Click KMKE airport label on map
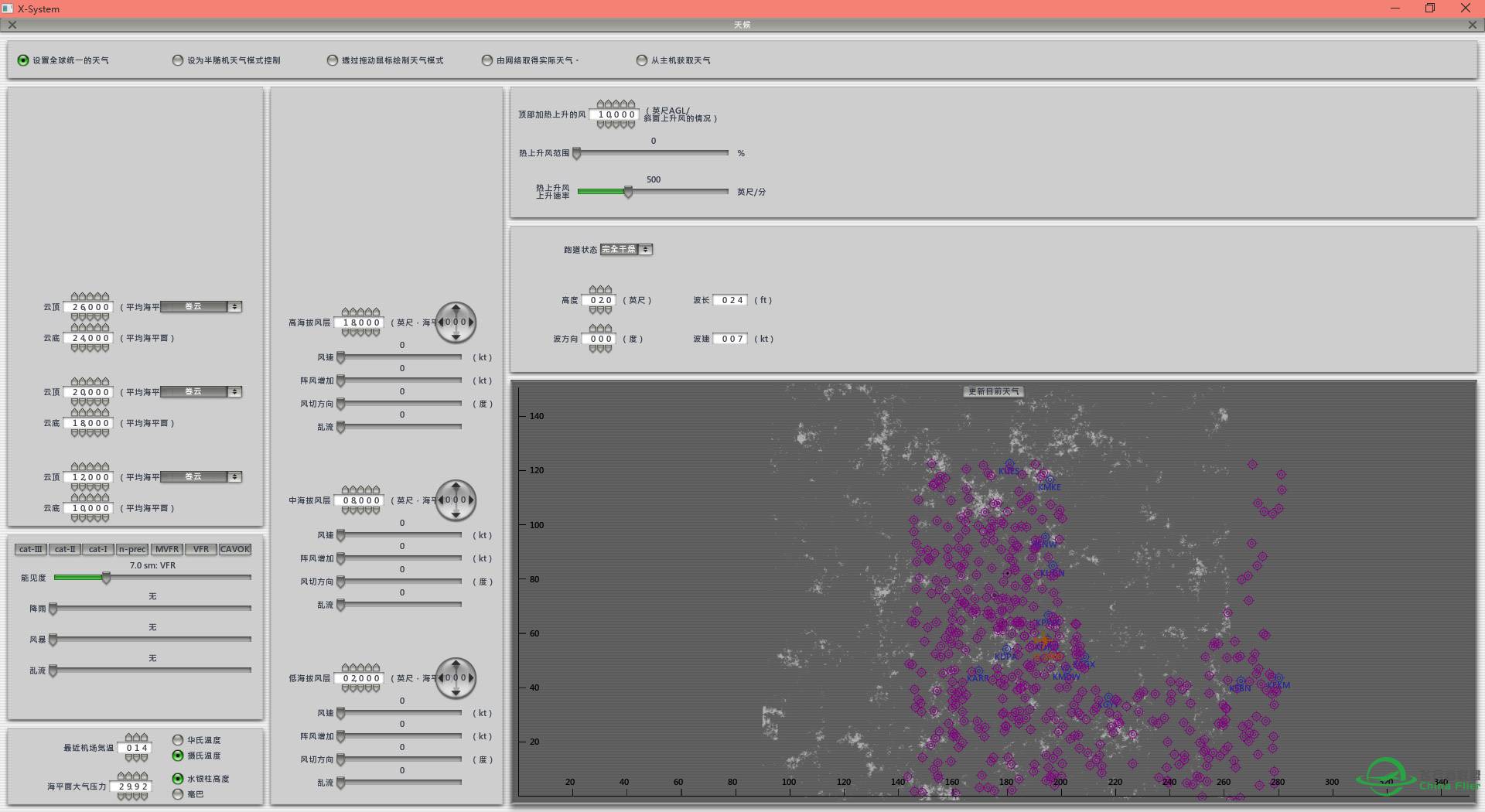 [1050, 487]
